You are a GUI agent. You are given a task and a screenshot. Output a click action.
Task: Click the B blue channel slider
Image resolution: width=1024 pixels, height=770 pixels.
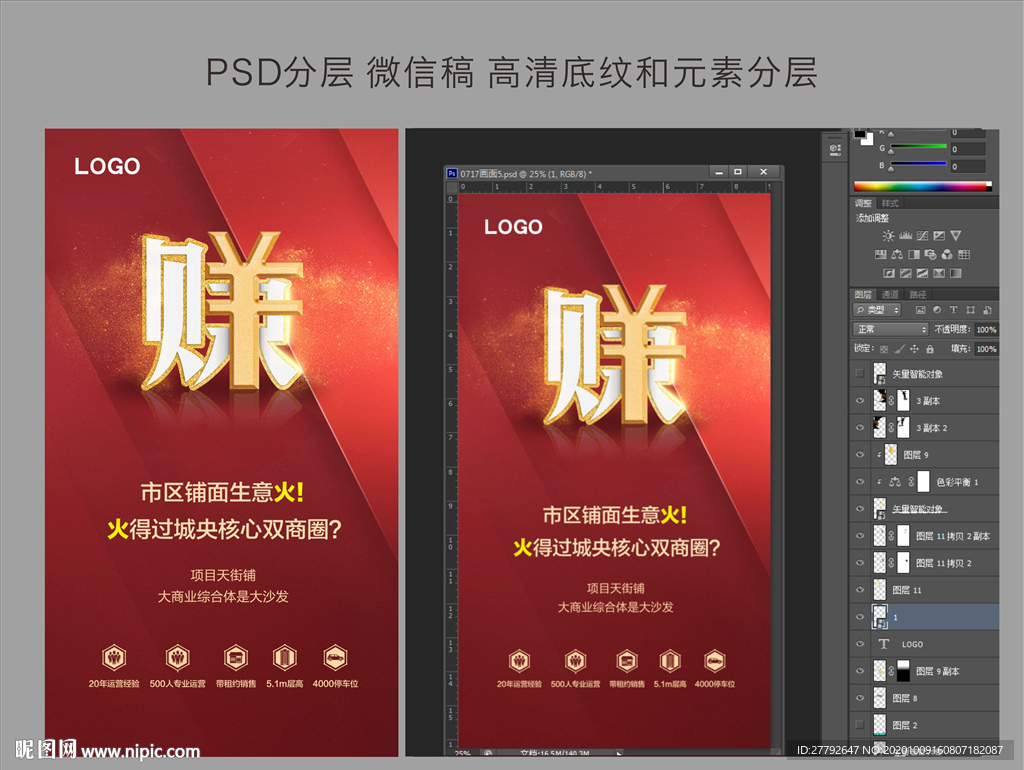click(918, 165)
